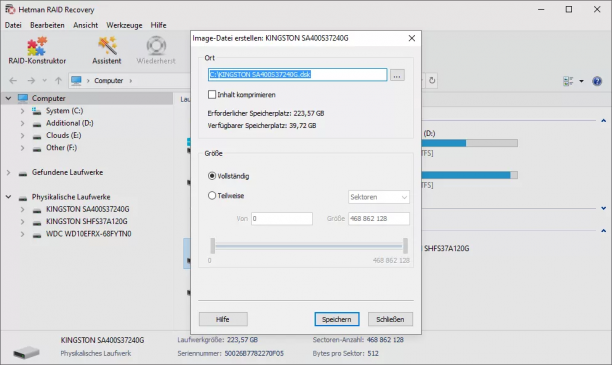Go back with the left arrow
Image resolution: width=612 pixels, height=365 pixels.
(13, 80)
